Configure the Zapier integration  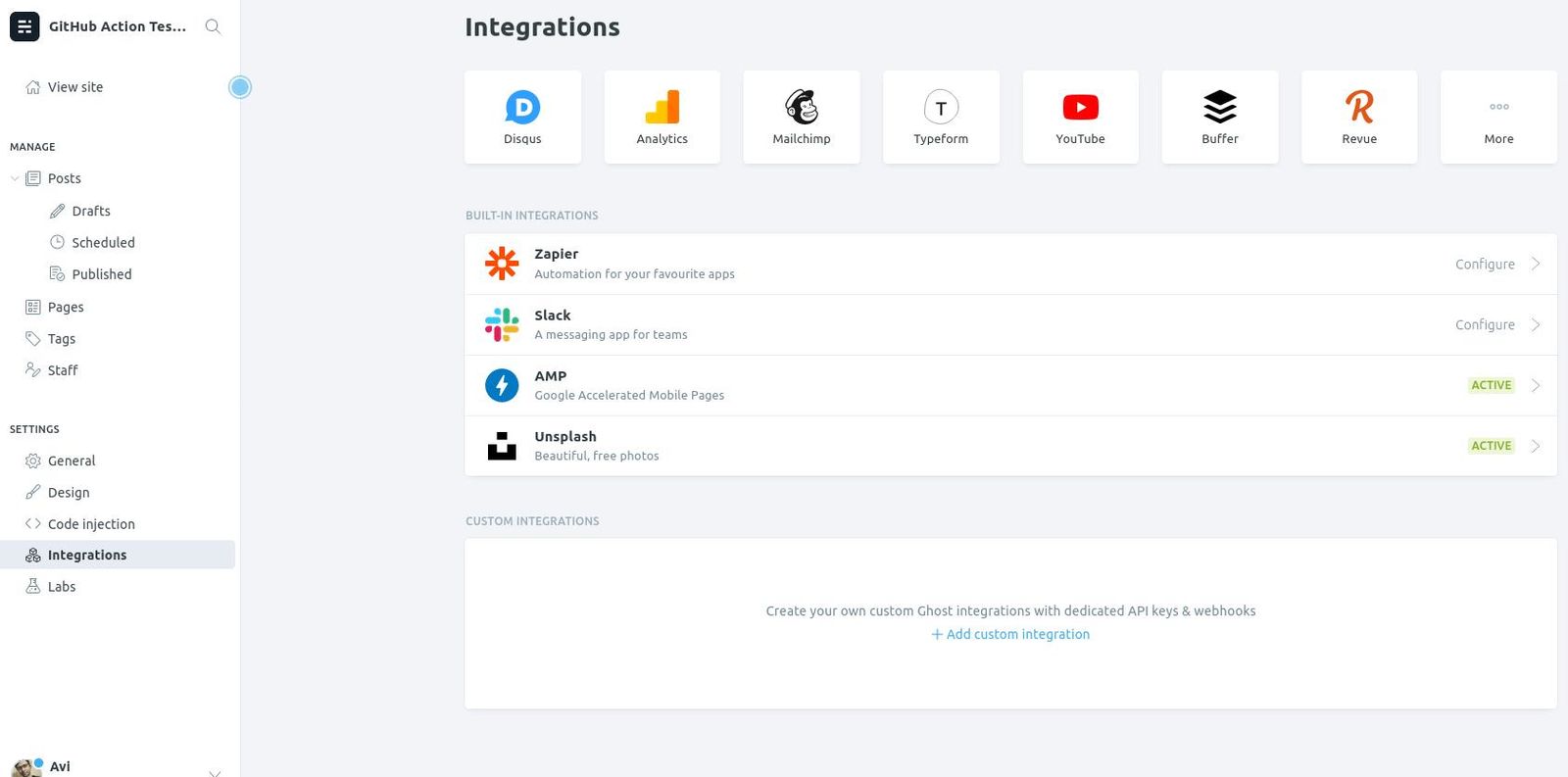point(1485,264)
